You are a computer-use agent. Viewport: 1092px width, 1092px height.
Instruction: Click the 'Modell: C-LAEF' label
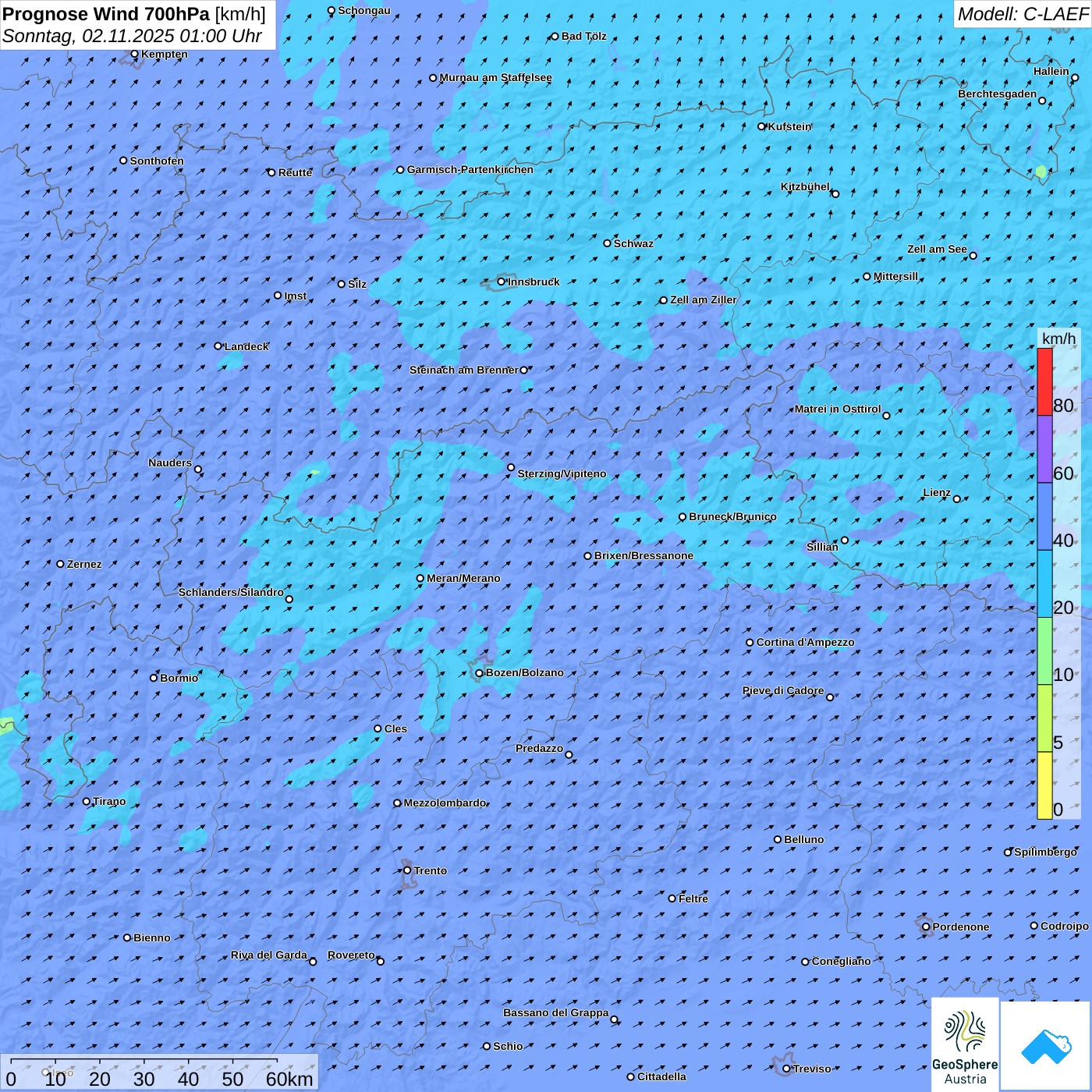tap(1022, 14)
